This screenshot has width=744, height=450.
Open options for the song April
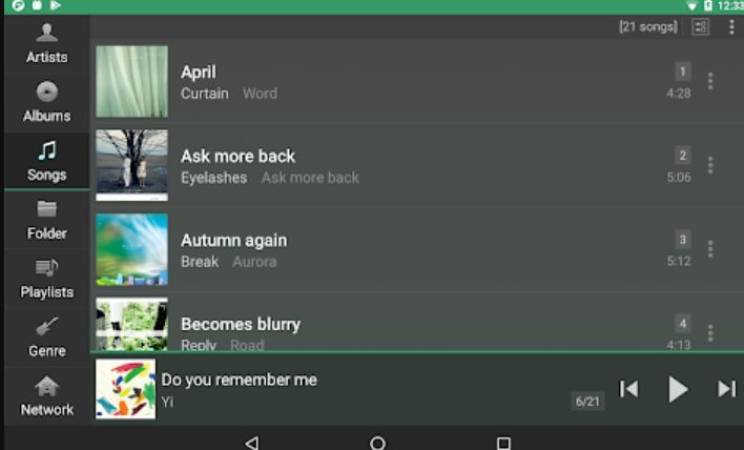710,81
